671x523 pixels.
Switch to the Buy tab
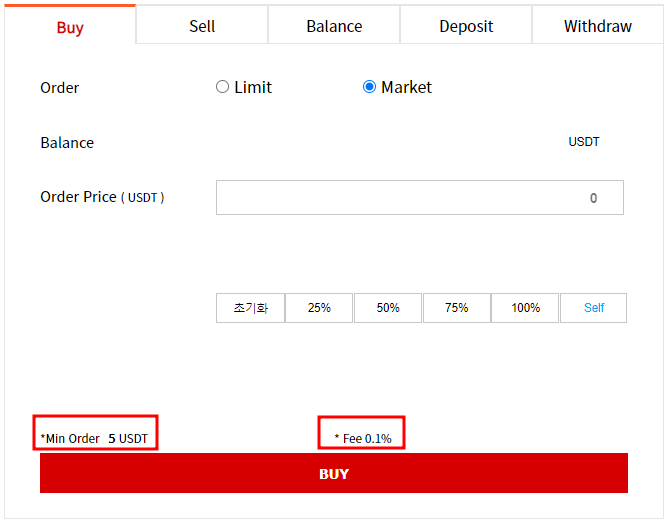(x=70, y=27)
